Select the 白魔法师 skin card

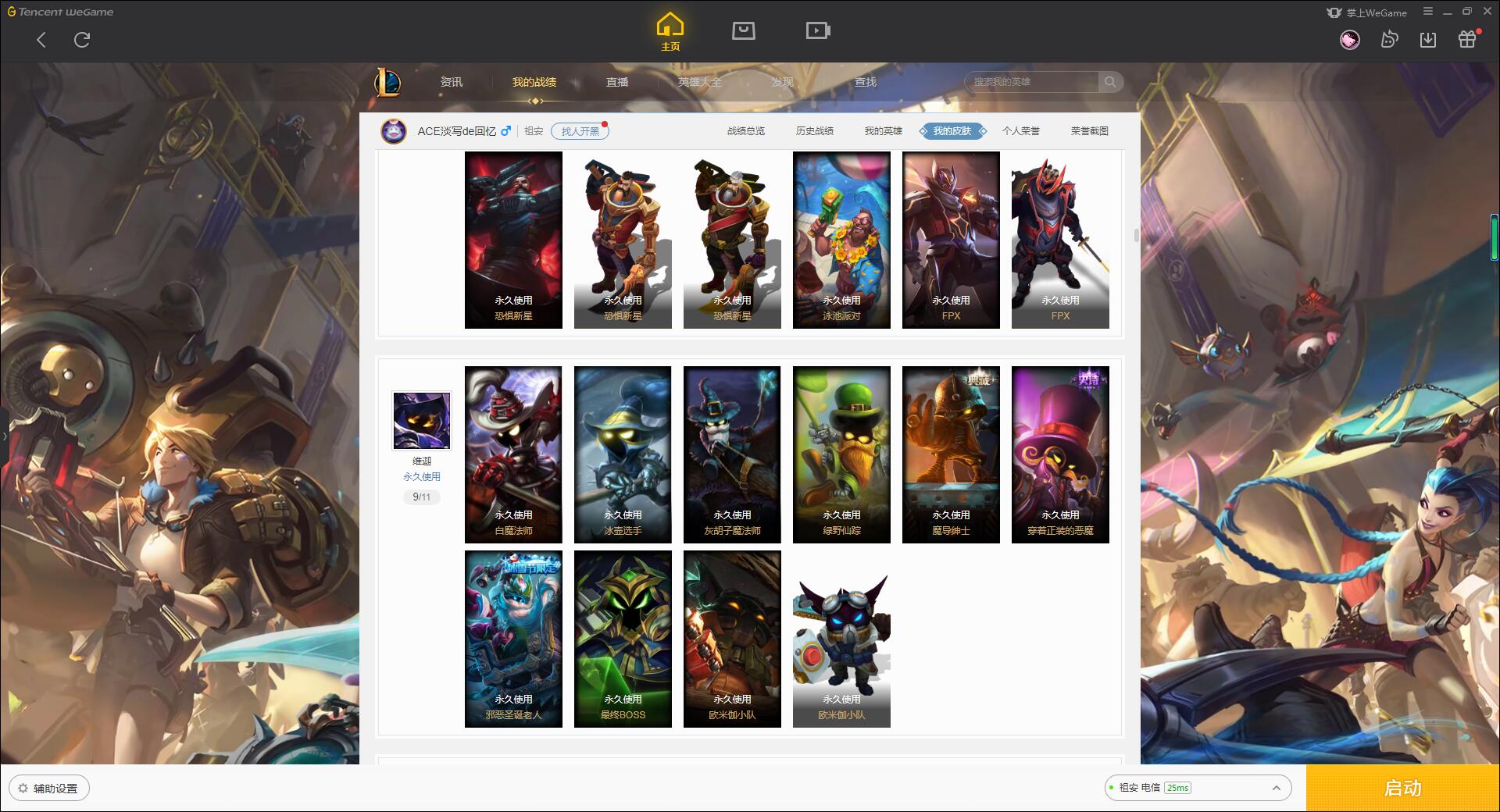coord(513,454)
